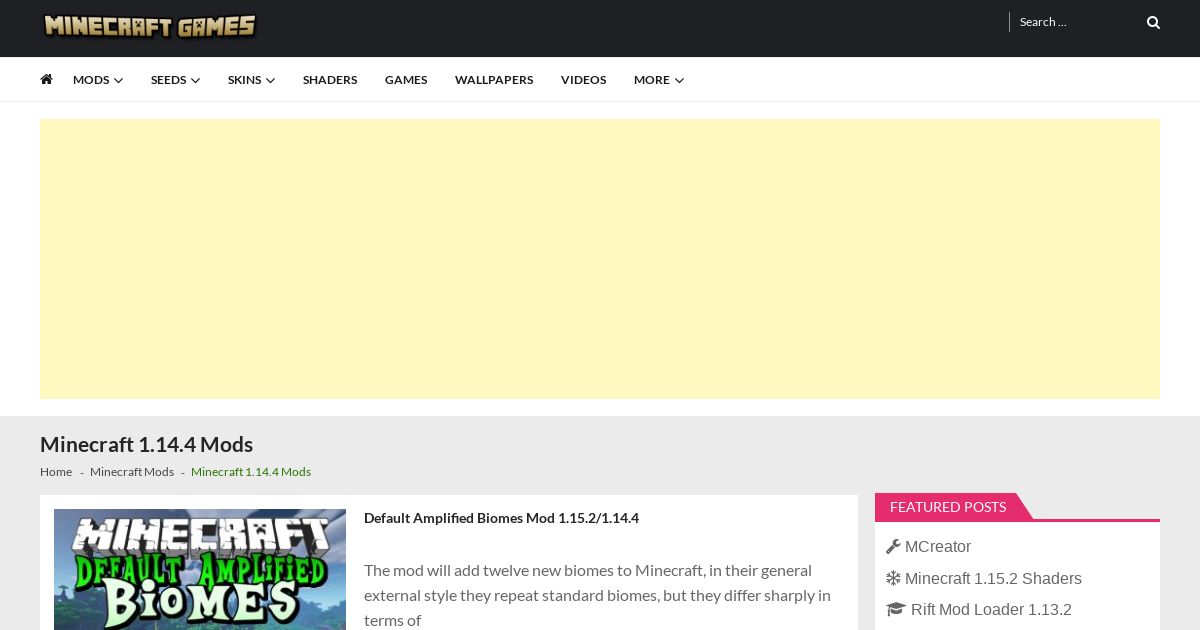Open the Videos menu item

583,80
